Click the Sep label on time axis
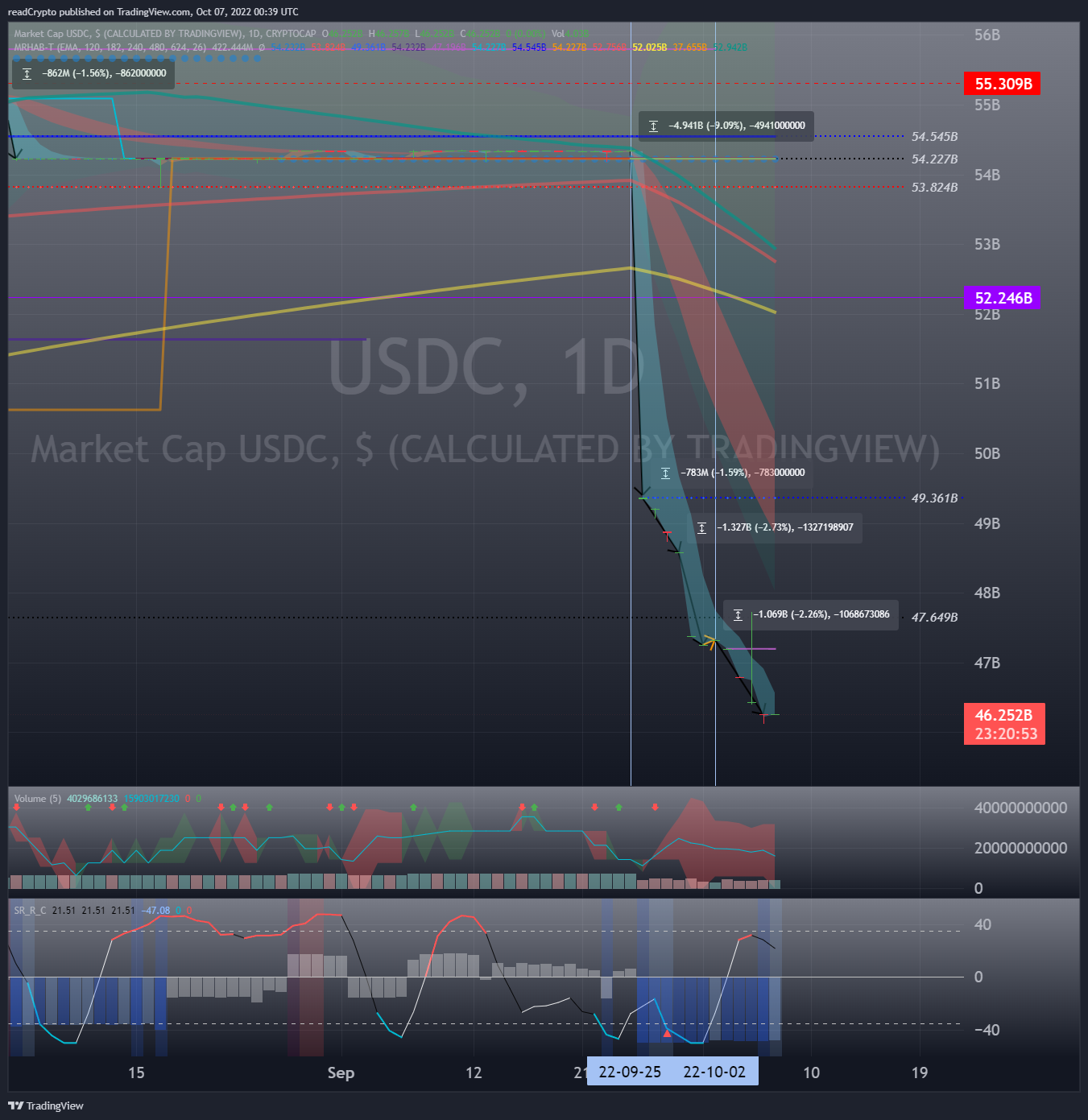 tap(341, 1072)
